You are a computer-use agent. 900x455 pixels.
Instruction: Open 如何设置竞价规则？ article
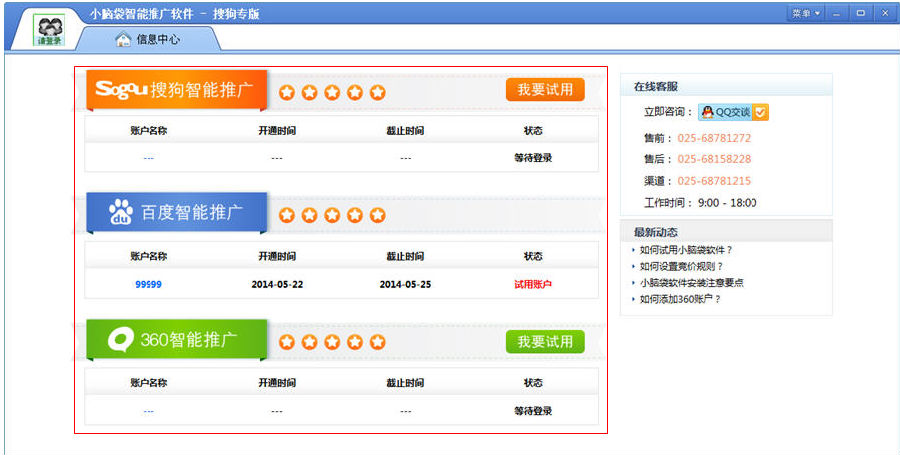pyautogui.click(x=682, y=266)
